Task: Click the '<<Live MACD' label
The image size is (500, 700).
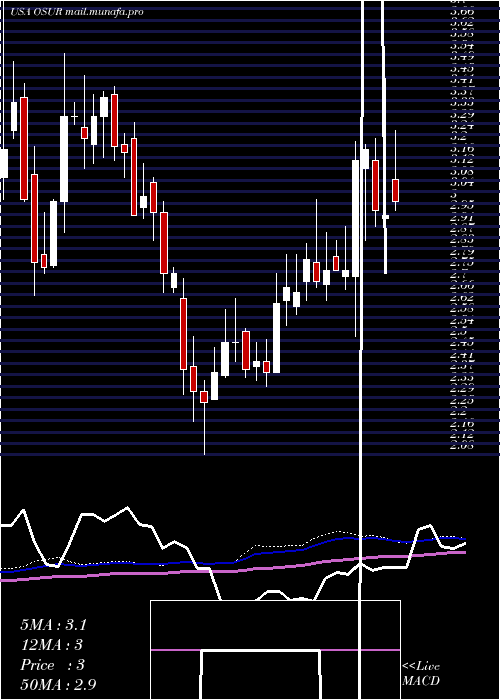Action: [421, 674]
